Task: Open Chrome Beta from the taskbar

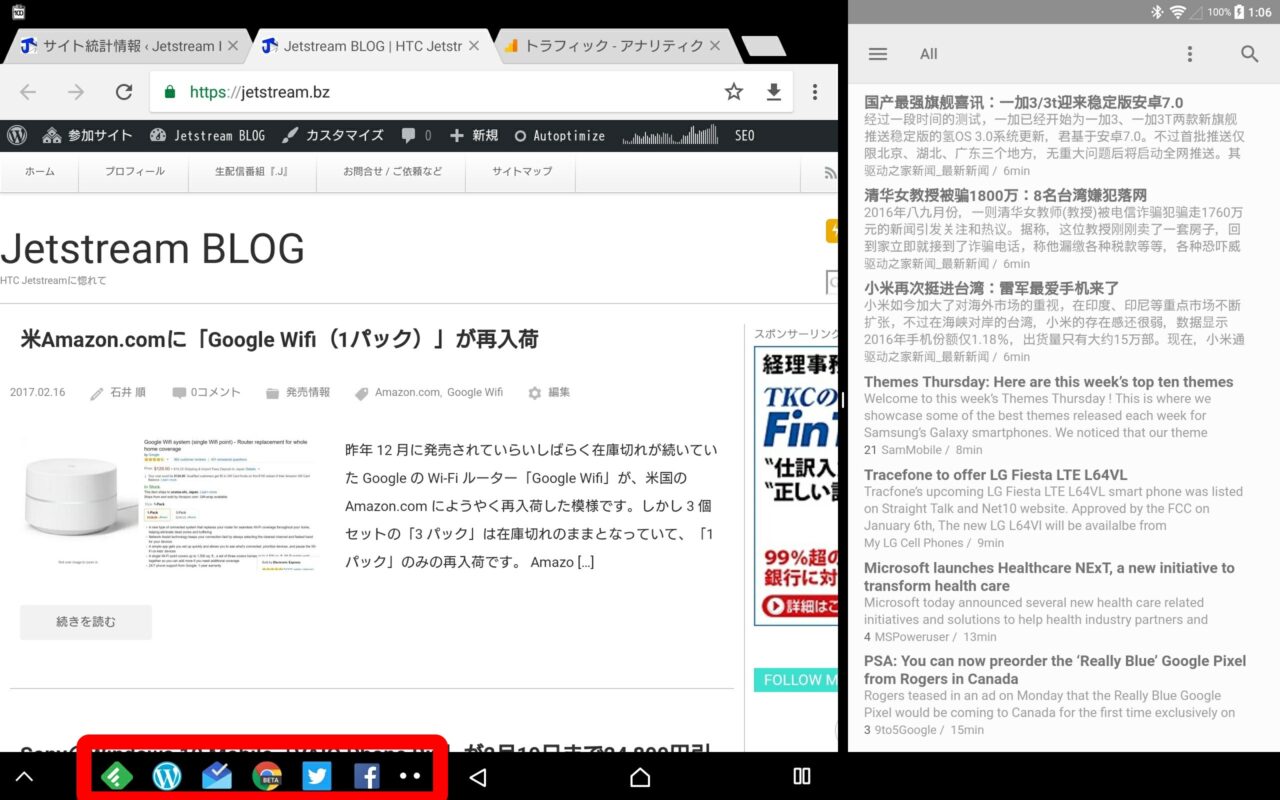Action: pos(266,777)
